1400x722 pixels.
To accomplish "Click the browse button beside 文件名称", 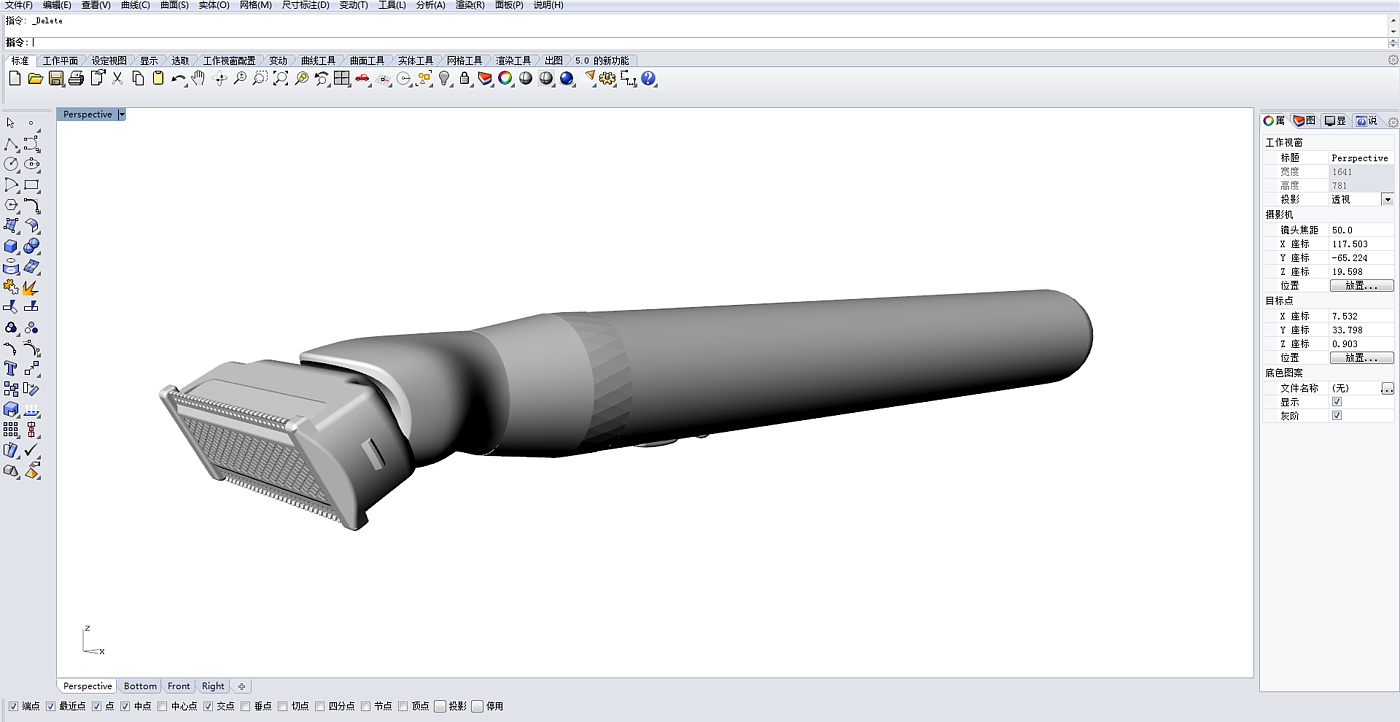I will 1387,388.
